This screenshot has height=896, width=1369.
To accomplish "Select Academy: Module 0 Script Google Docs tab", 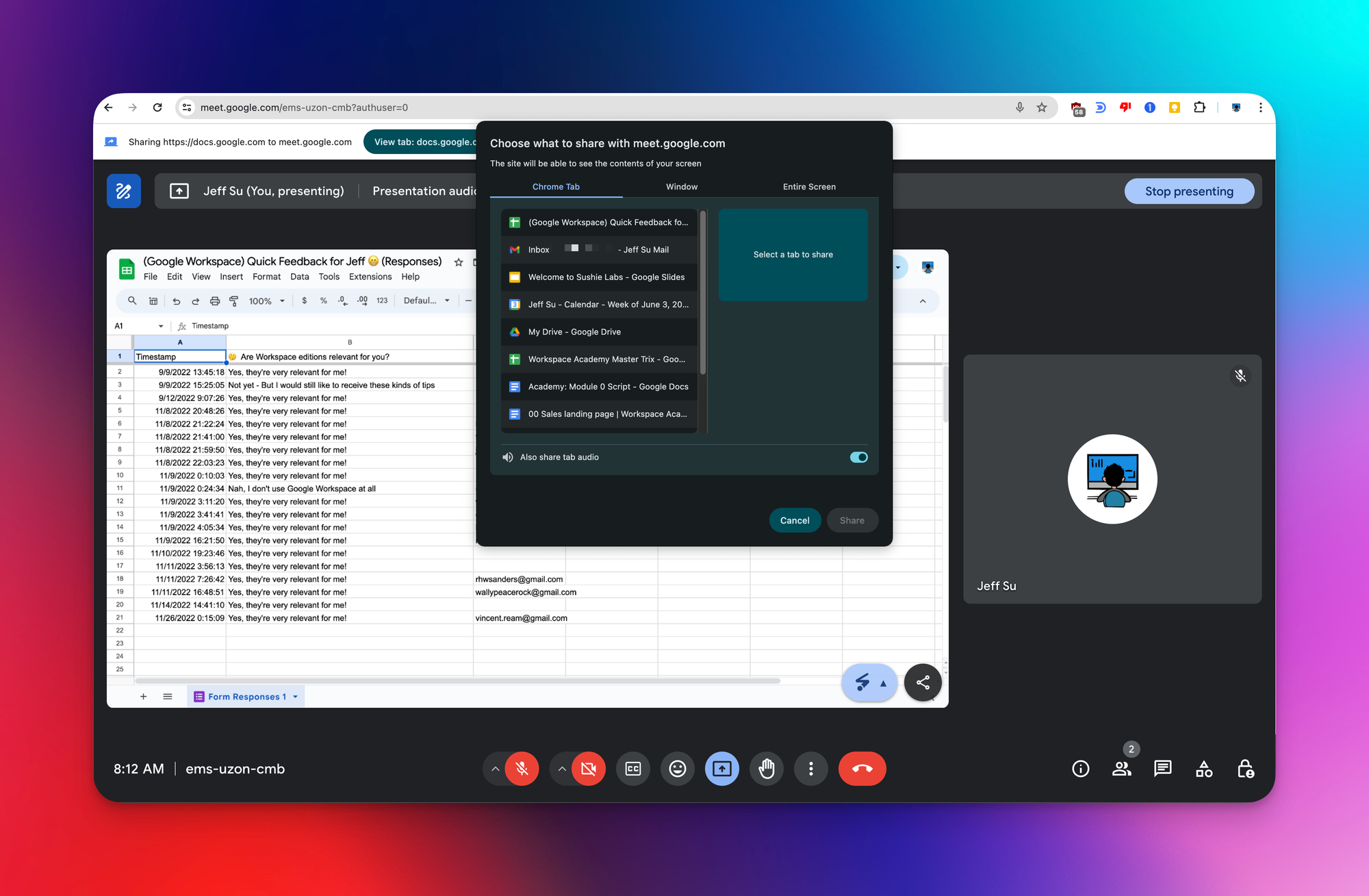I will coord(600,387).
